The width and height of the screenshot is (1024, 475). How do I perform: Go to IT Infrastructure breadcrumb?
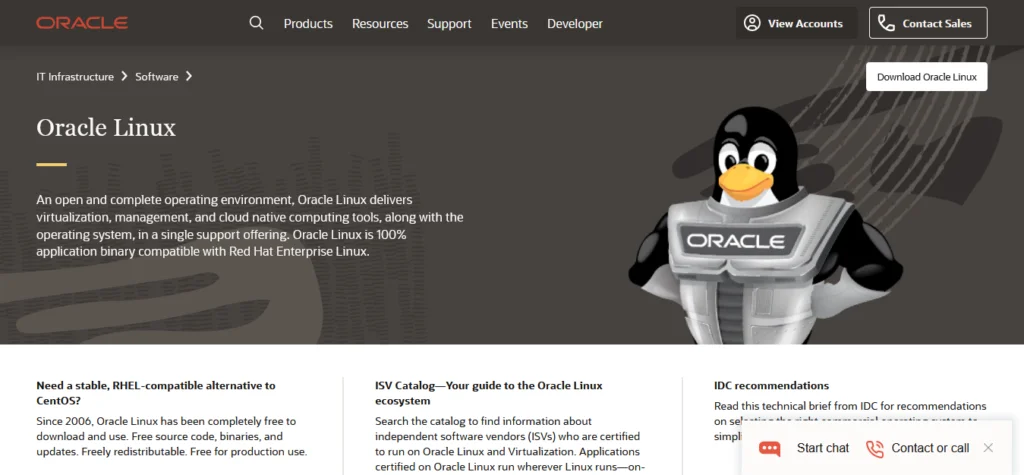click(x=75, y=76)
